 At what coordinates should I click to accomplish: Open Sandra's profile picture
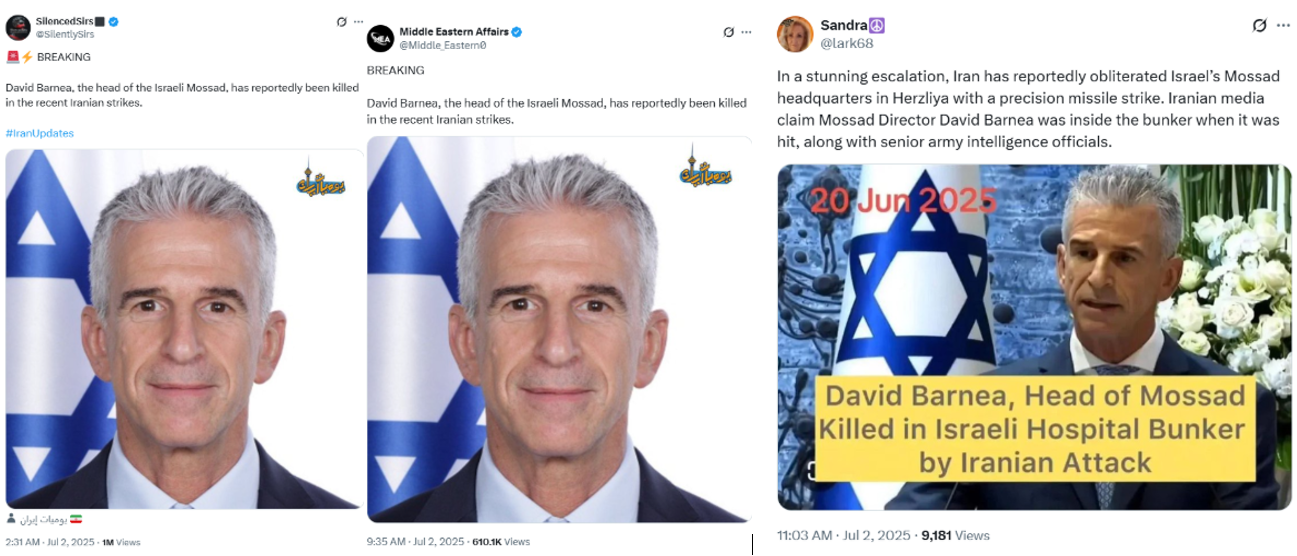(x=795, y=34)
